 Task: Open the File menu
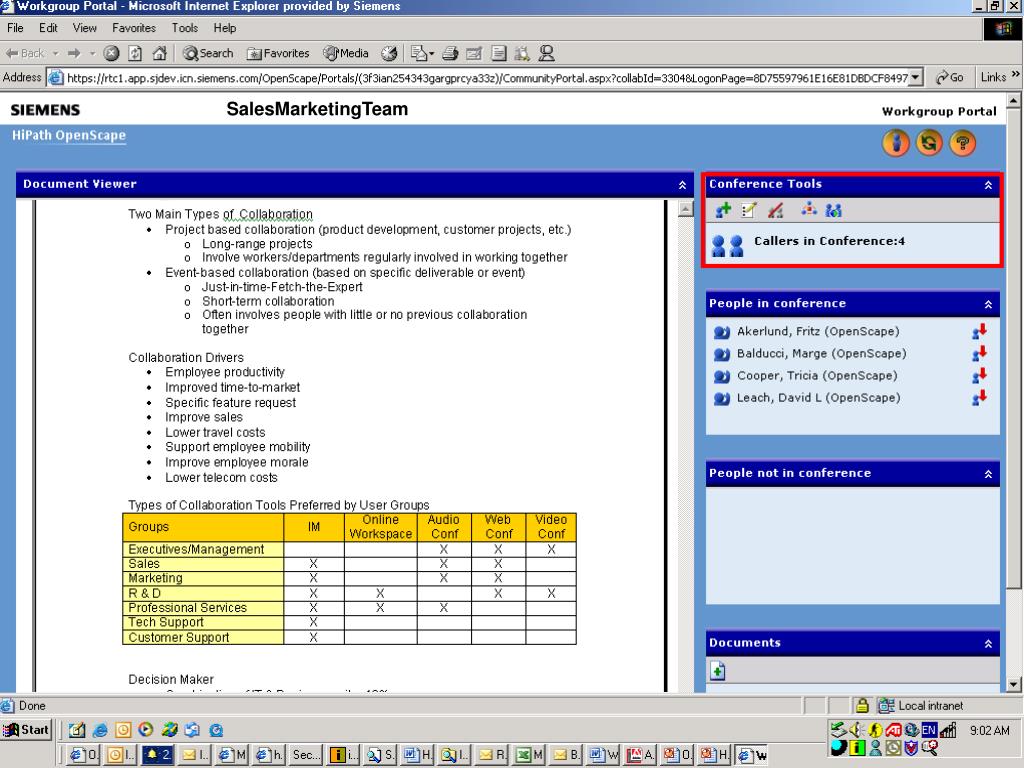pyautogui.click(x=15, y=28)
